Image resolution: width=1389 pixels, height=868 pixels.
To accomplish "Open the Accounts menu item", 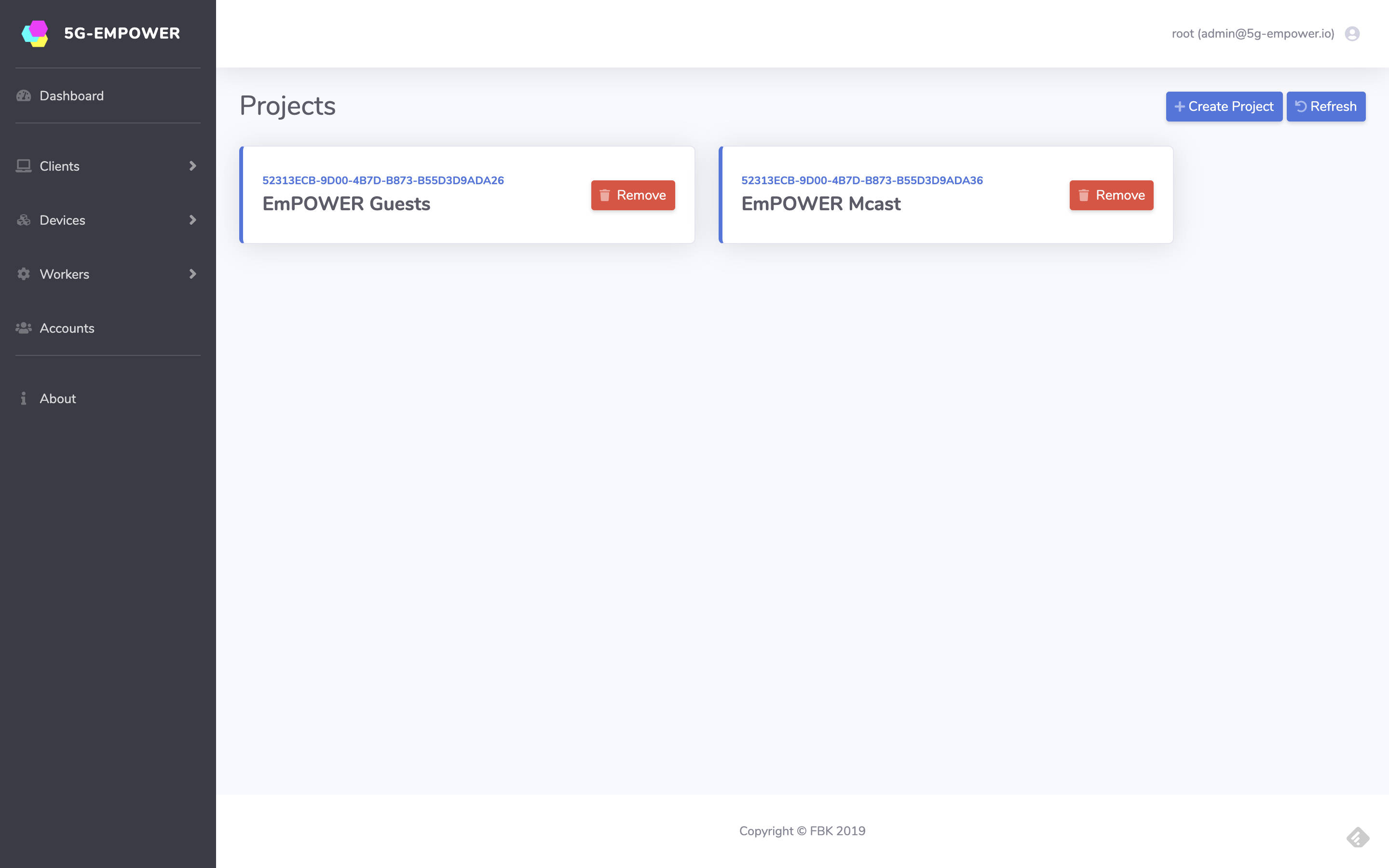I will 67,328.
